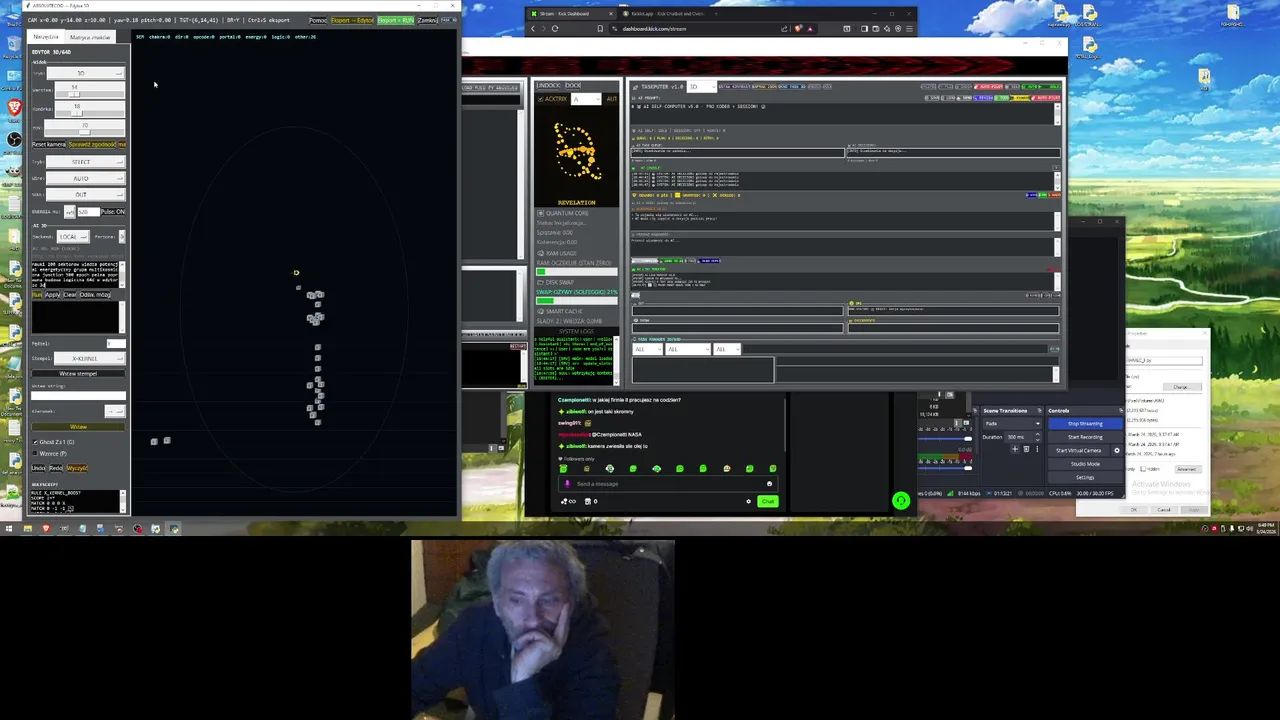Open Stempel X-KERNEL dropdown
The height and width of the screenshot is (720, 1280).
tap(90, 358)
